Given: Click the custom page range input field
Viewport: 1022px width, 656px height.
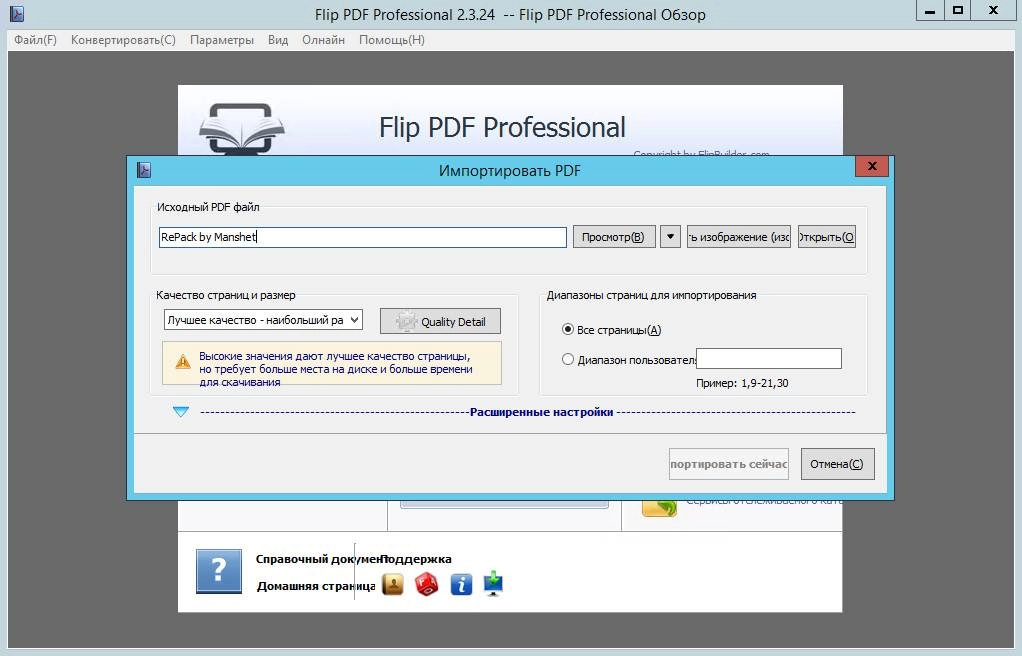Looking at the screenshot, I should click(769, 359).
